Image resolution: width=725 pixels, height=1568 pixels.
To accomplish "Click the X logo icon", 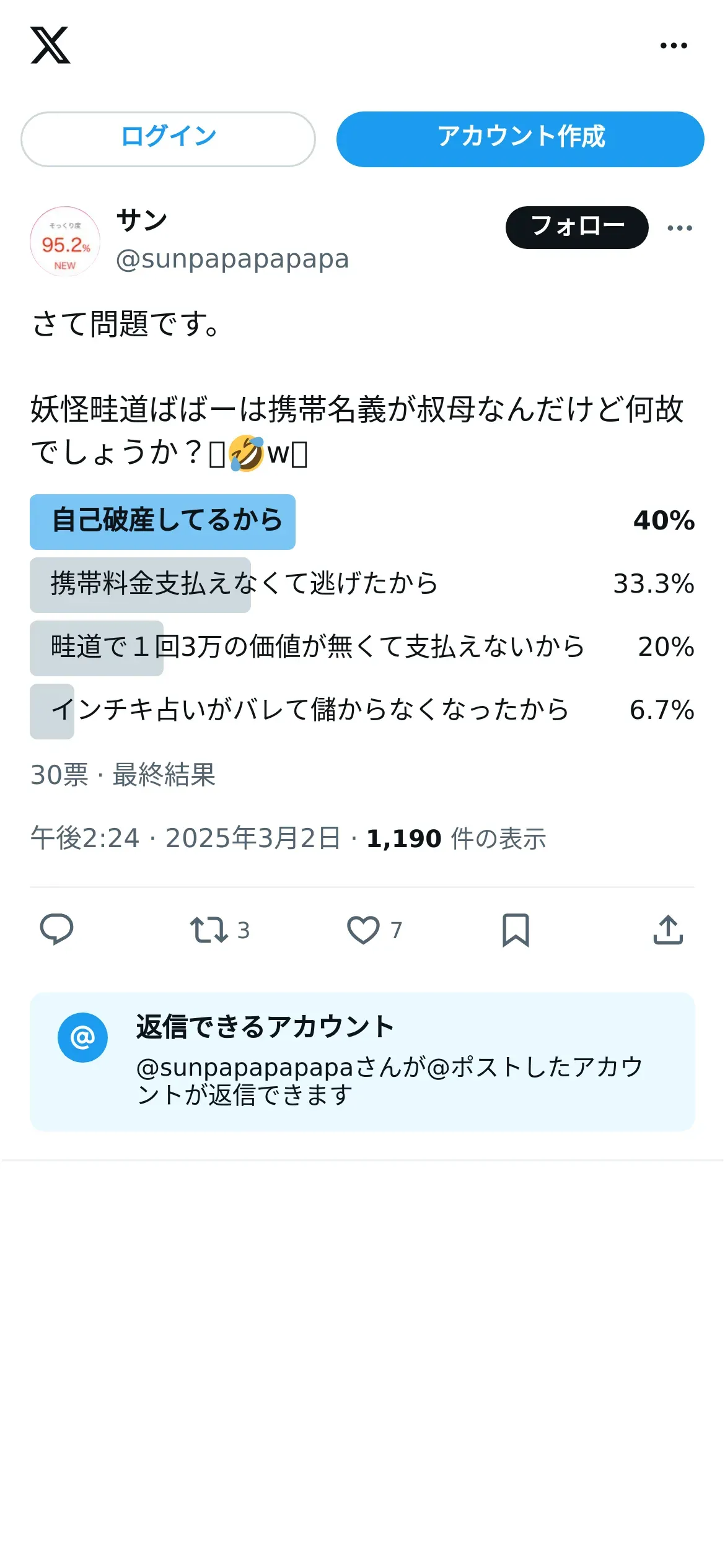I will pos(50,45).
